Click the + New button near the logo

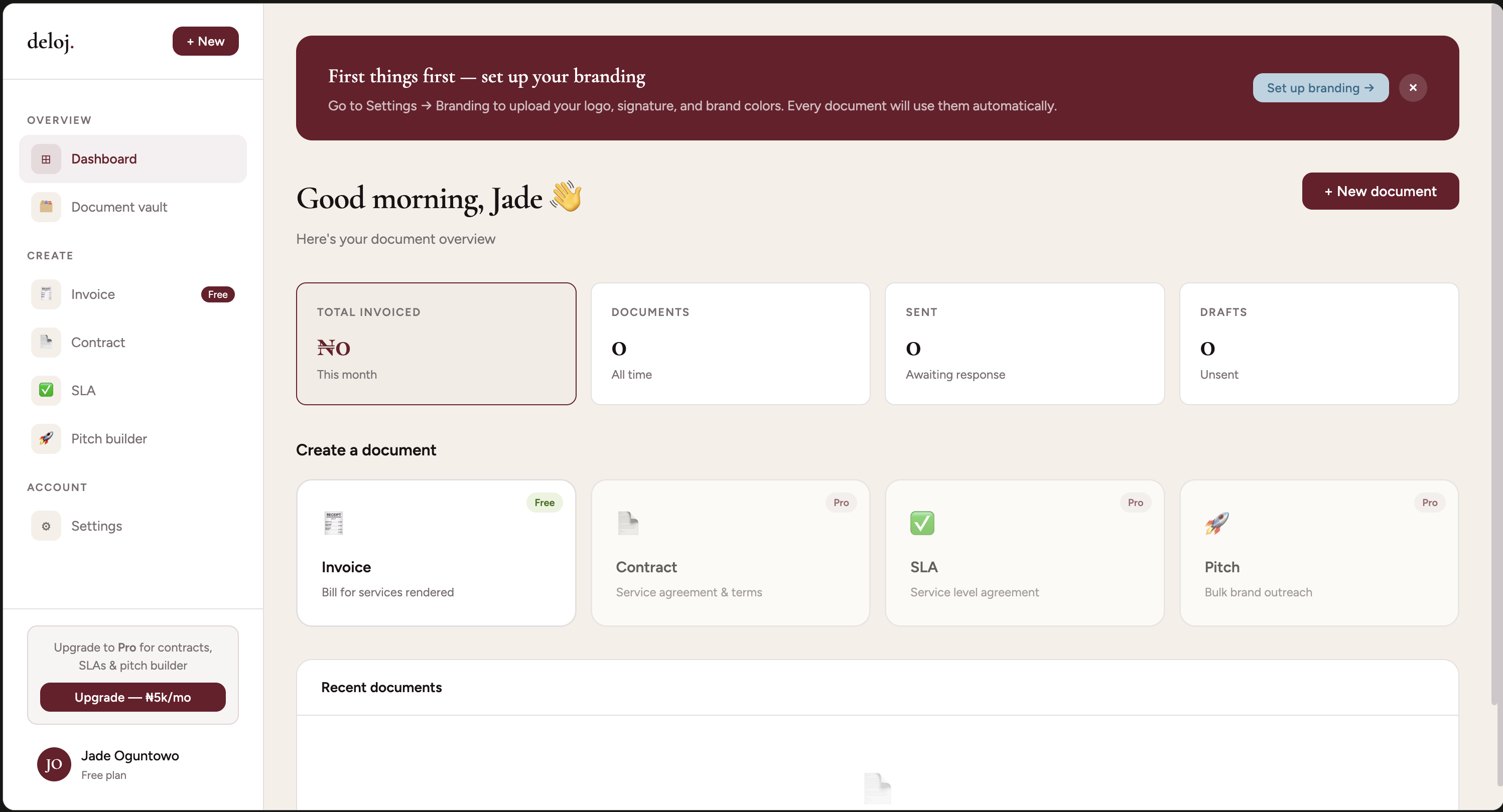click(205, 42)
